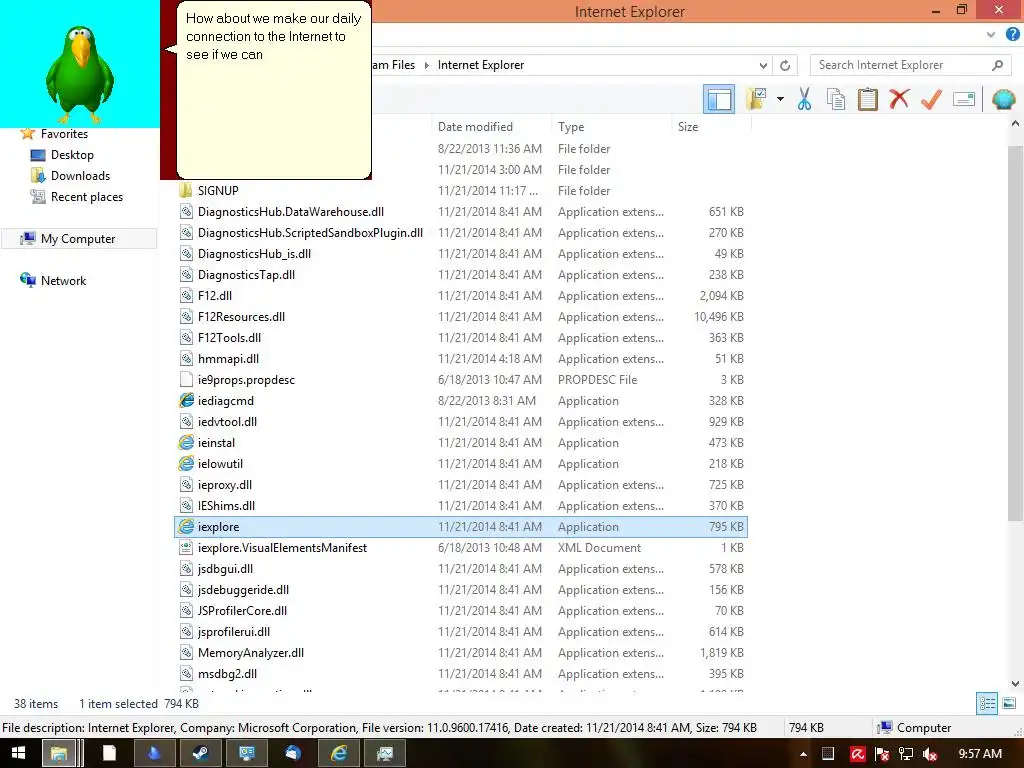Click the iediagcmd application icon

point(186,400)
